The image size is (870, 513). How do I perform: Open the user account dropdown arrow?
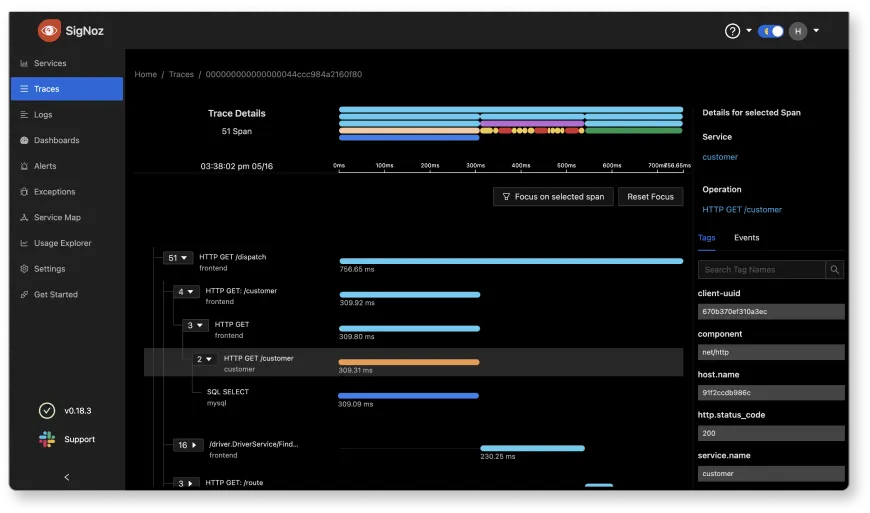(x=816, y=31)
